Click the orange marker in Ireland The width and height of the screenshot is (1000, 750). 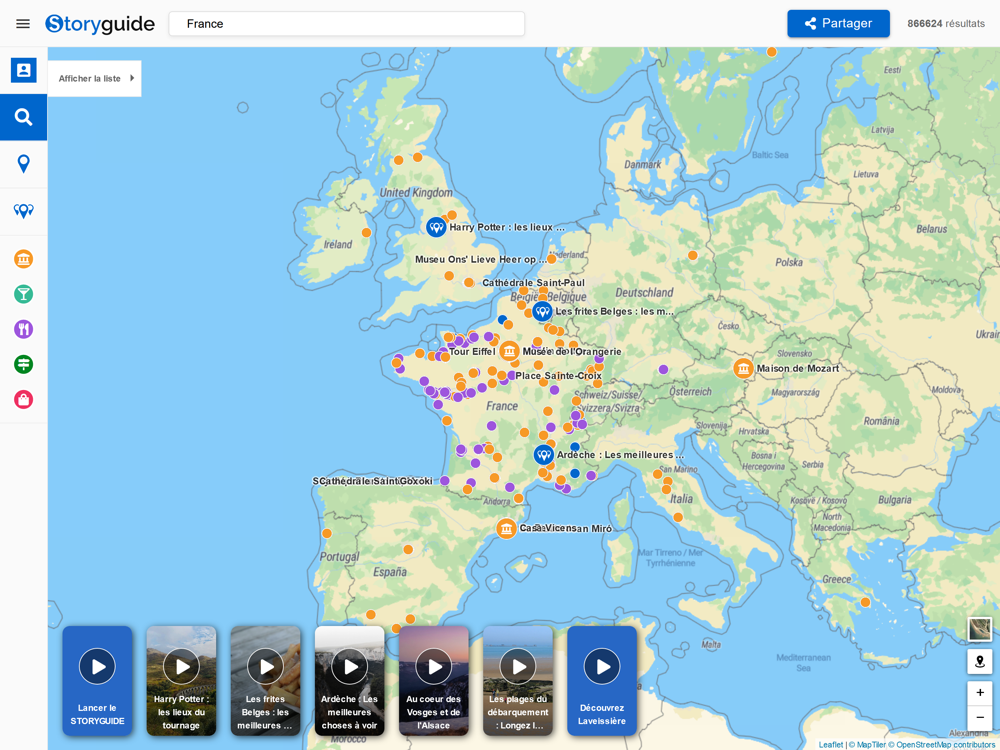pyautogui.click(x=367, y=233)
